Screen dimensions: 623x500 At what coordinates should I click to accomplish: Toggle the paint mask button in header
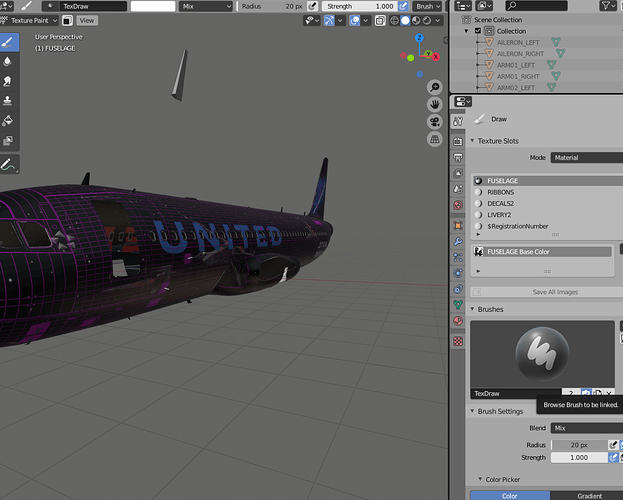tap(67, 21)
